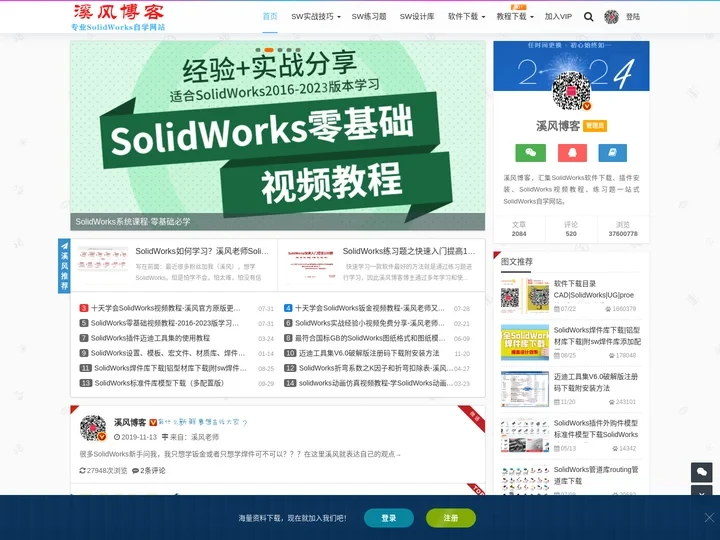This screenshot has height=540, width=720.
Task: Open the green WeChat button
Action: (530, 153)
